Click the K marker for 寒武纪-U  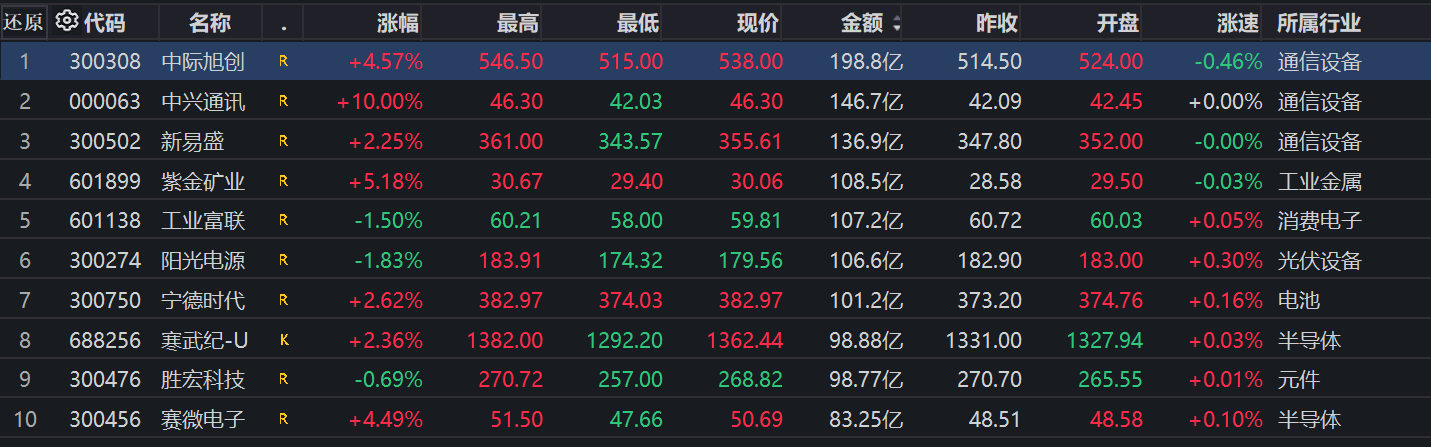pos(283,340)
